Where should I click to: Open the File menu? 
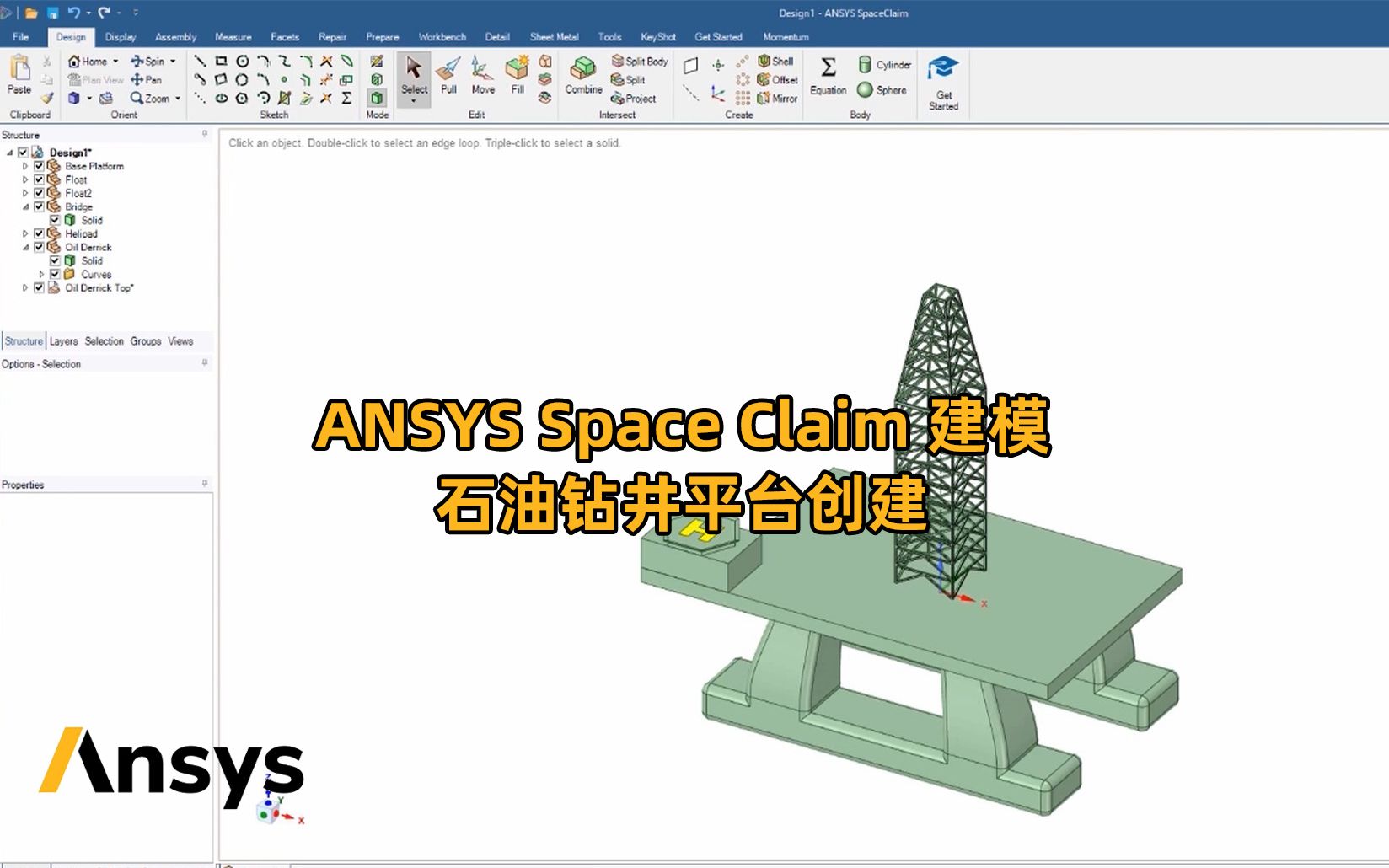pos(21,37)
